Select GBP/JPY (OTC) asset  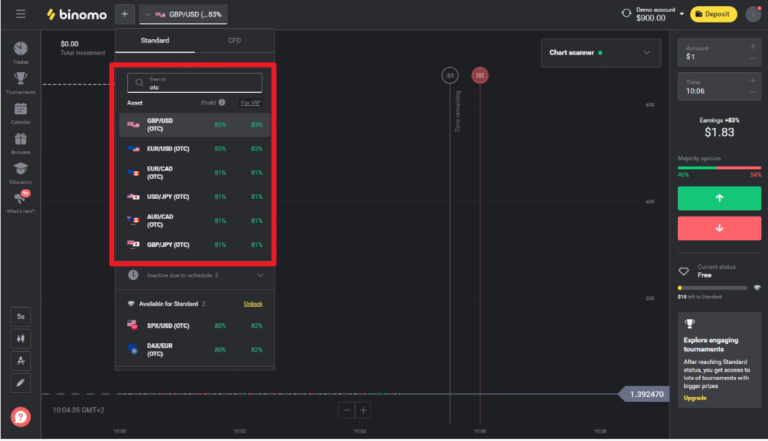[194, 245]
